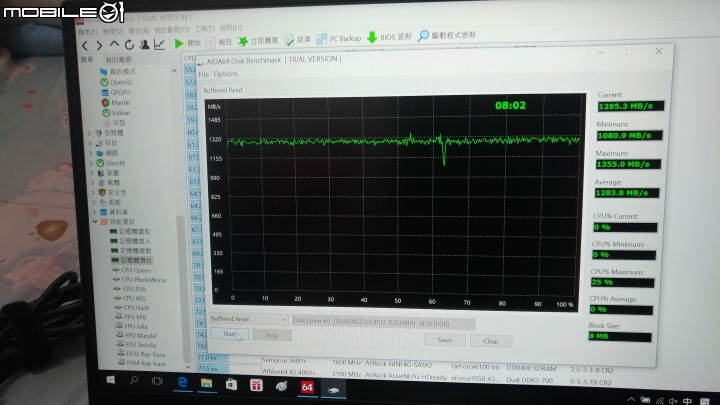Select the Buffered Read tab
The height and width of the screenshot is (405, 720).
[223, 90]
